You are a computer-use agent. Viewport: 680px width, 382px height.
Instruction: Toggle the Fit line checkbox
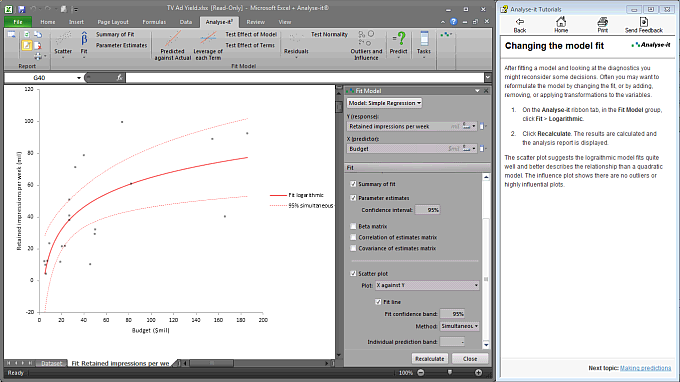pos(378,302)
